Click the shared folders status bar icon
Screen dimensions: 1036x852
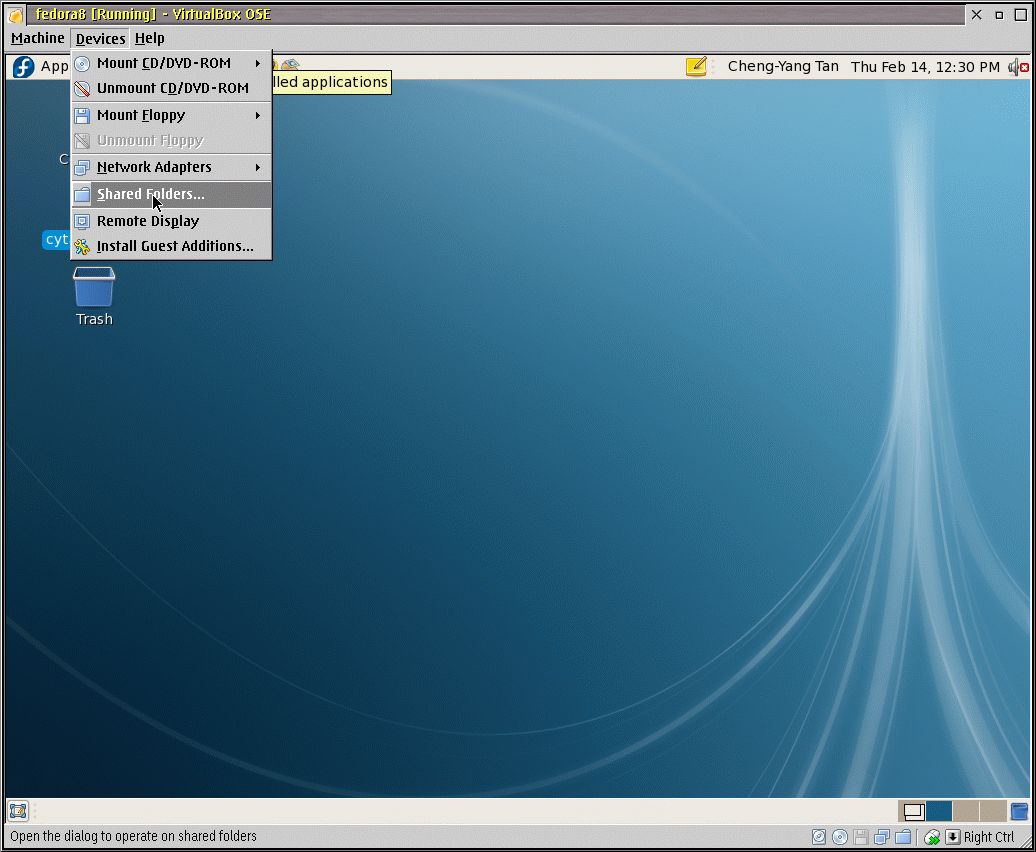(x=903, y=837)
